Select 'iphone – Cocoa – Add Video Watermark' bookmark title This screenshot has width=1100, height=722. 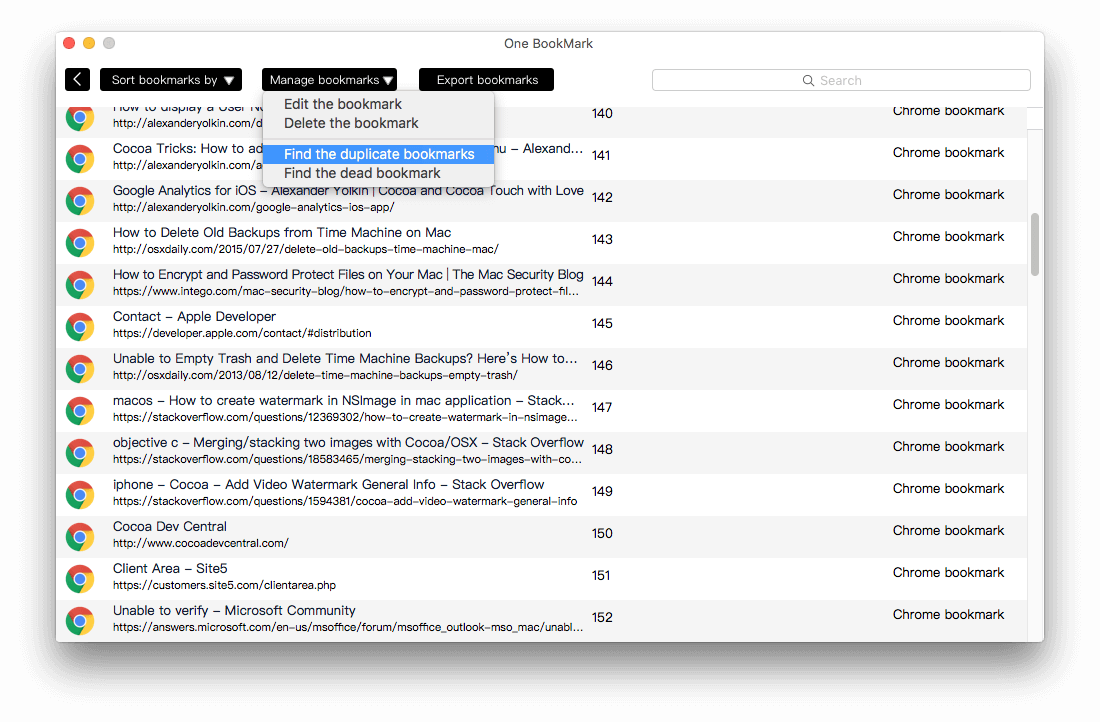[x=328, y=484]
